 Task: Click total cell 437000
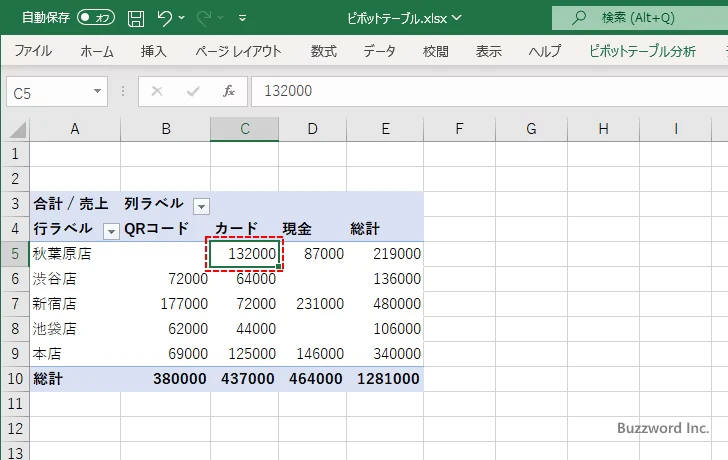tap(245, 379)
